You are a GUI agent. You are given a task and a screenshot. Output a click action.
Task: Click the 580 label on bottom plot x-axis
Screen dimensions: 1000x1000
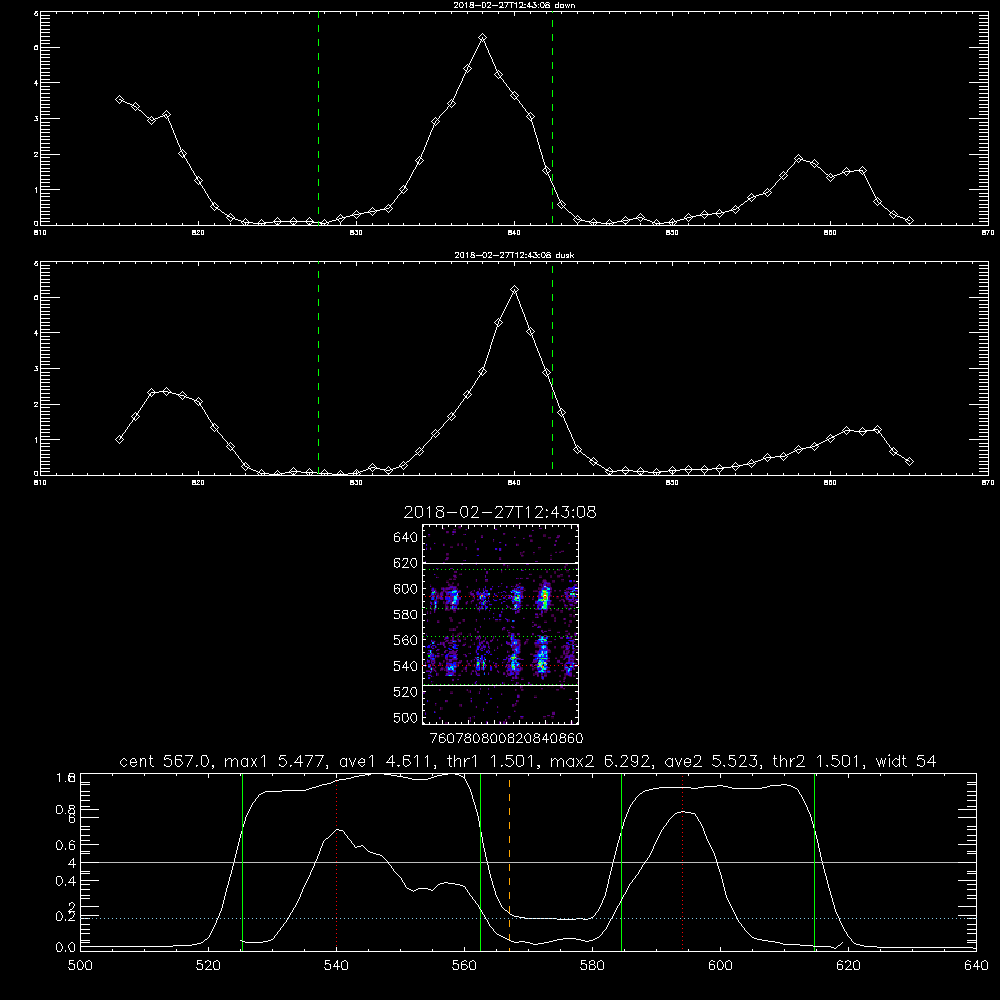[x=592, y=966]
